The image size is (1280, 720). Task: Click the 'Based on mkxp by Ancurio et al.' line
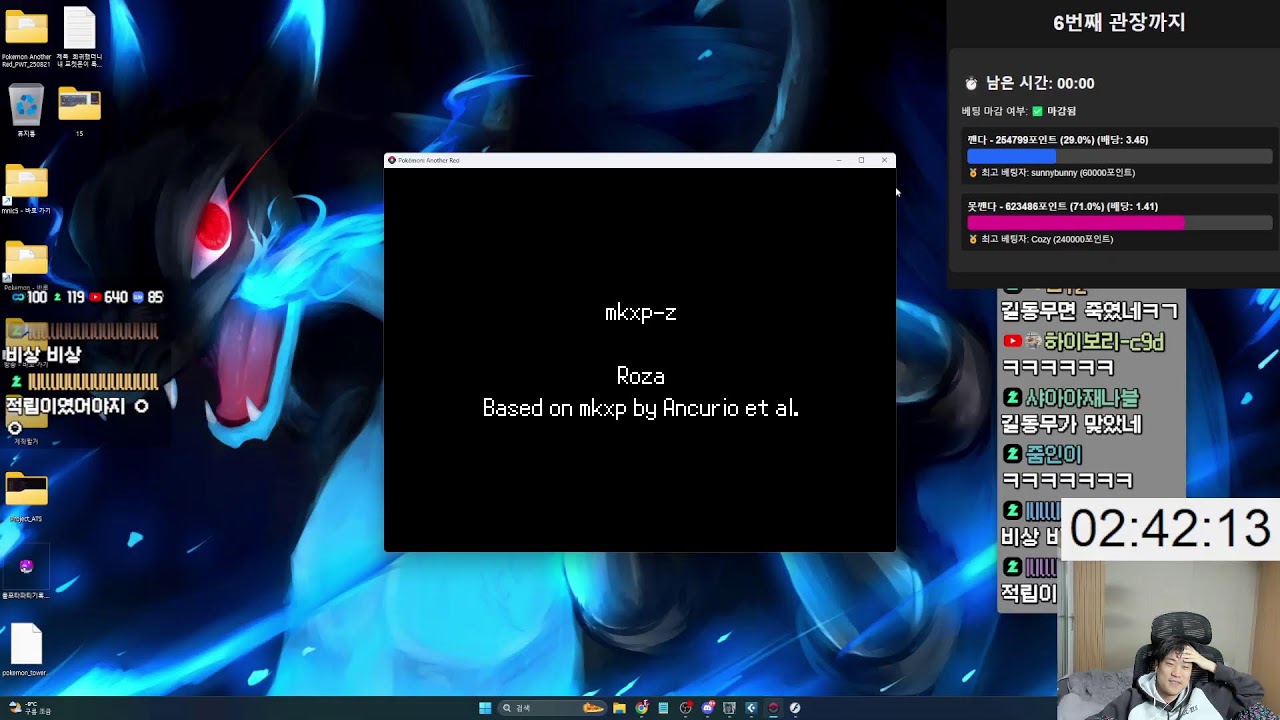point(641,408)
